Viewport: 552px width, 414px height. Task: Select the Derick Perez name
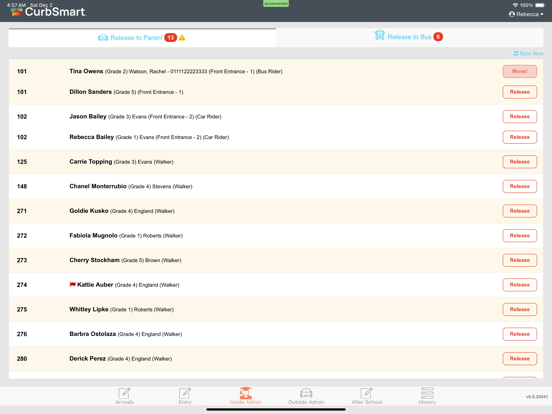click(x=87, y=358)
